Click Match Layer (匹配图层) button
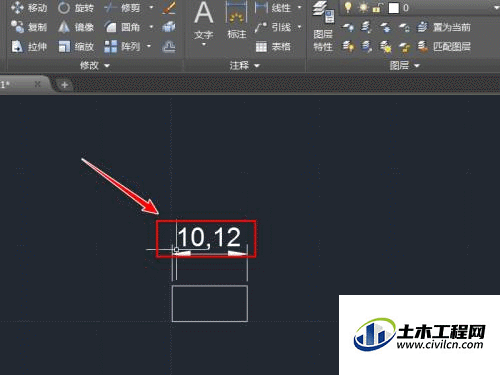Screen dimensions: 500x375 pos(444,46)
